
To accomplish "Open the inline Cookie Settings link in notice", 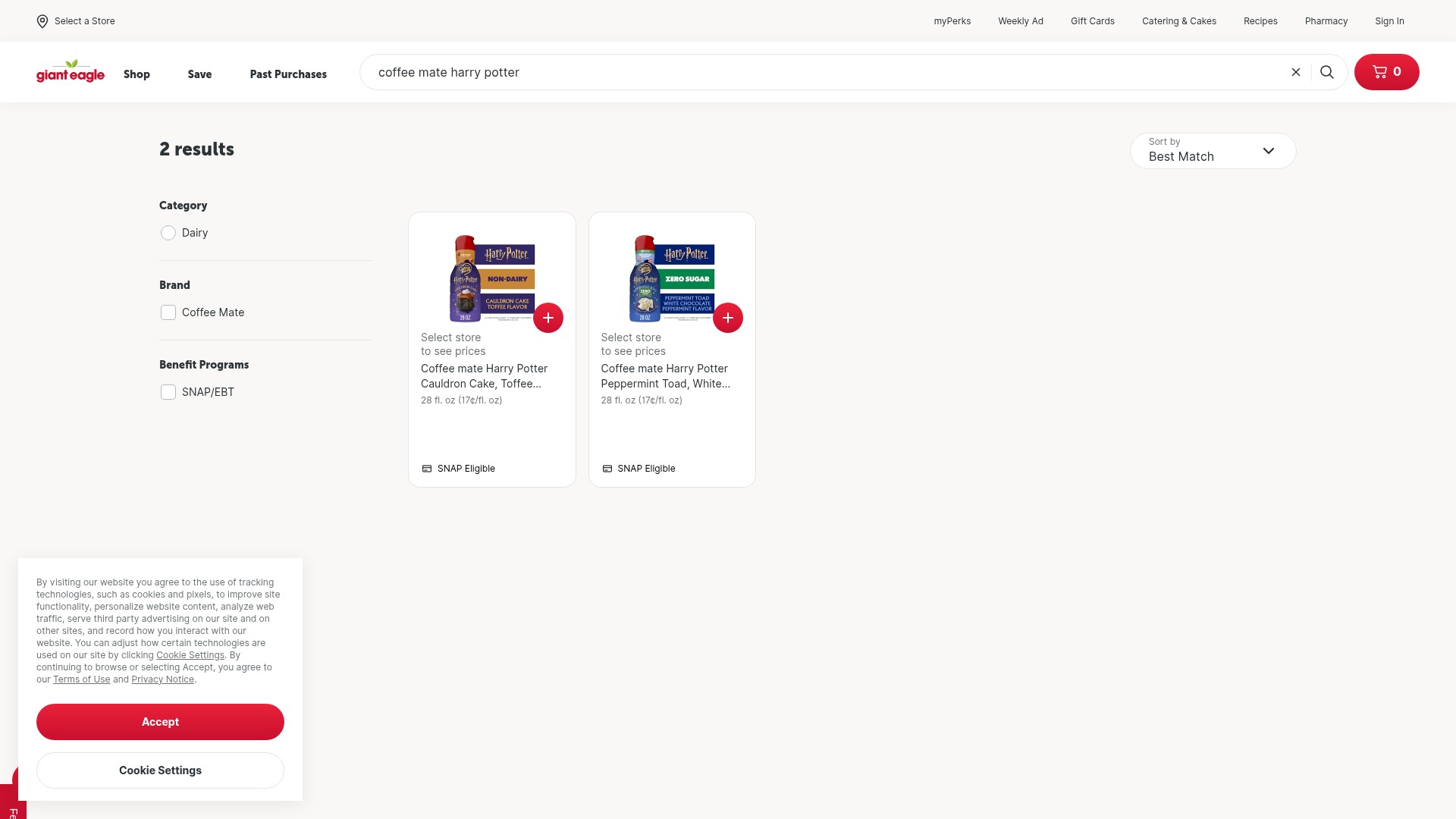I will coord(190,655).
